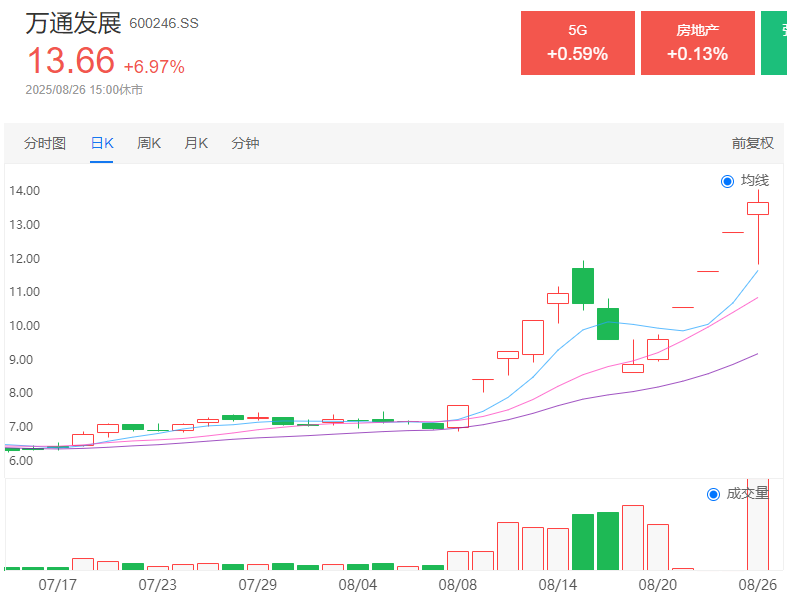Switch to the 分时图 tab
This screenshot has height=597, width=787.
[45, 144]
